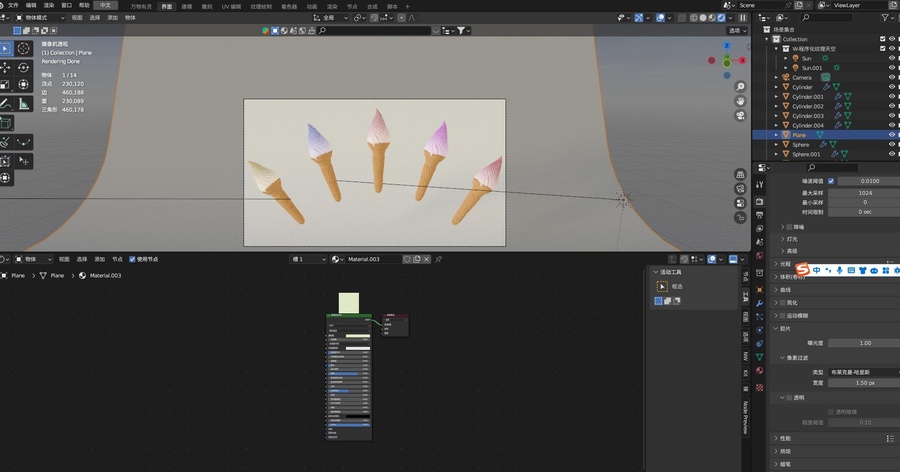Viewport: 900px width, 472px height.
Task: Hide Plane via its eye icon
Action: [892, 134]
